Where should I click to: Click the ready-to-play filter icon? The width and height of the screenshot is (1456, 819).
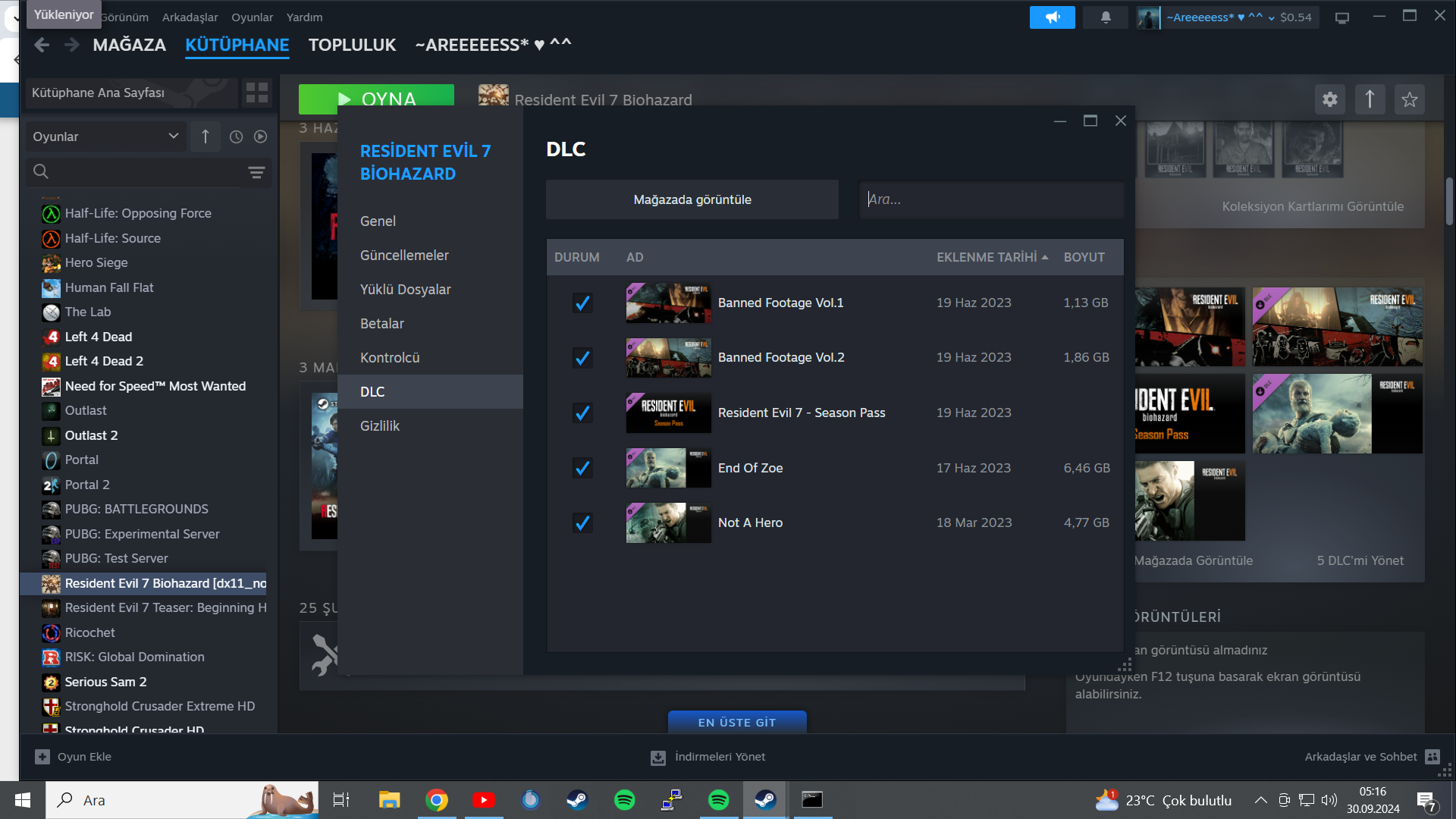260,136
